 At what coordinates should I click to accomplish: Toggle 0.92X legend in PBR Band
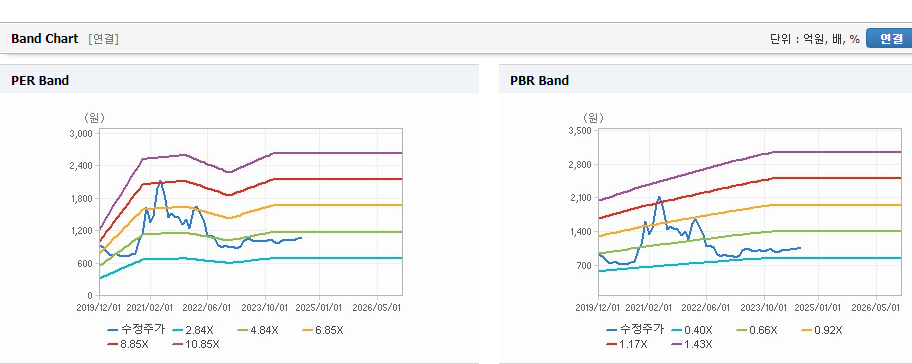click(x=822, y=330)
